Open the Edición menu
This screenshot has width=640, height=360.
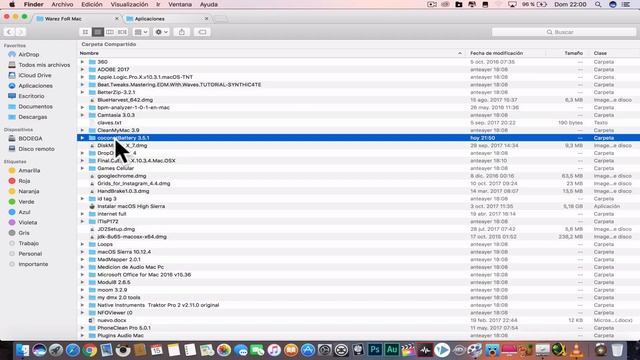pyautogui.click(x=91, y=4)
